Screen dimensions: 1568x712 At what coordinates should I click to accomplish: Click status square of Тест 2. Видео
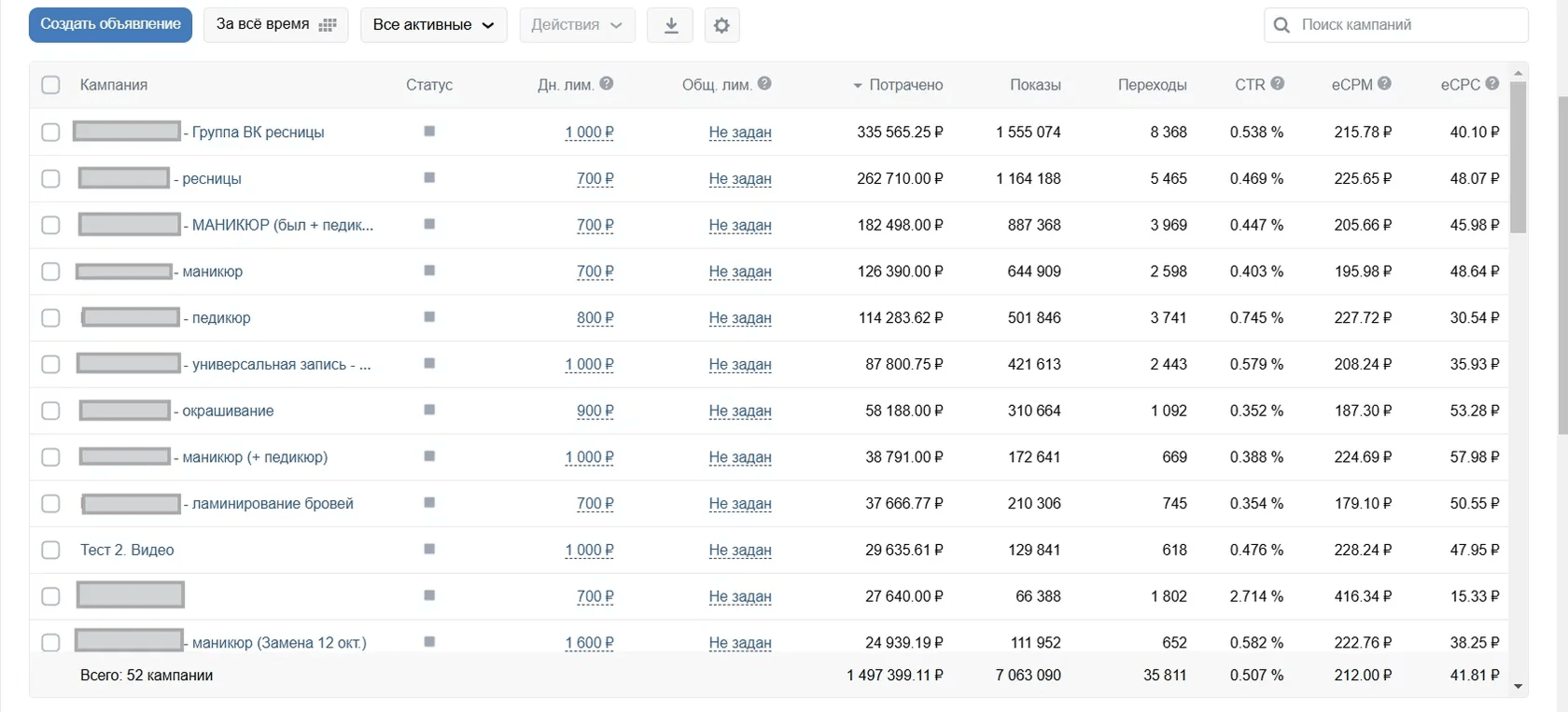429,549
